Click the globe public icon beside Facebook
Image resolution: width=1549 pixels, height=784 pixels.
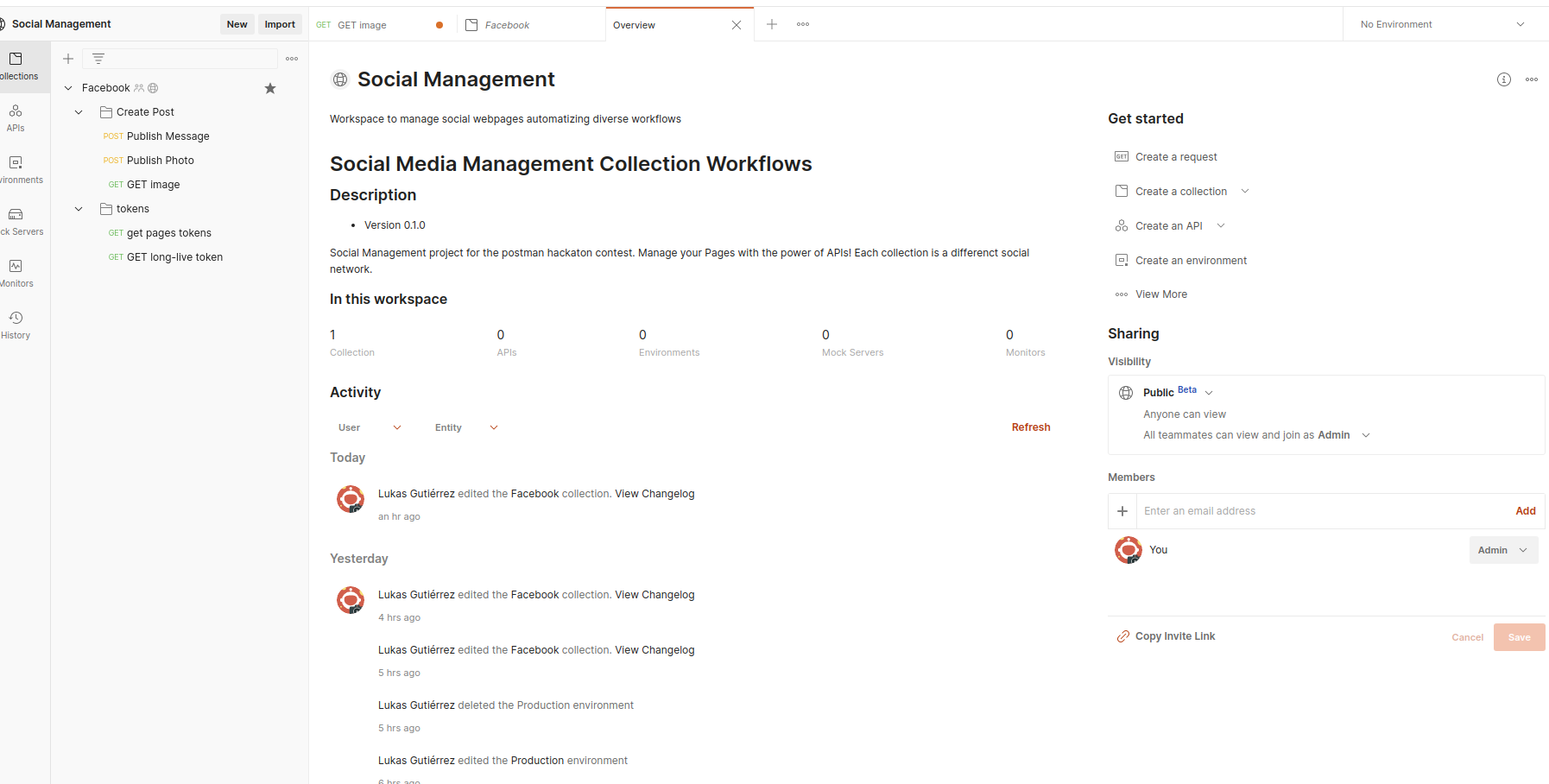coord(153,88)
